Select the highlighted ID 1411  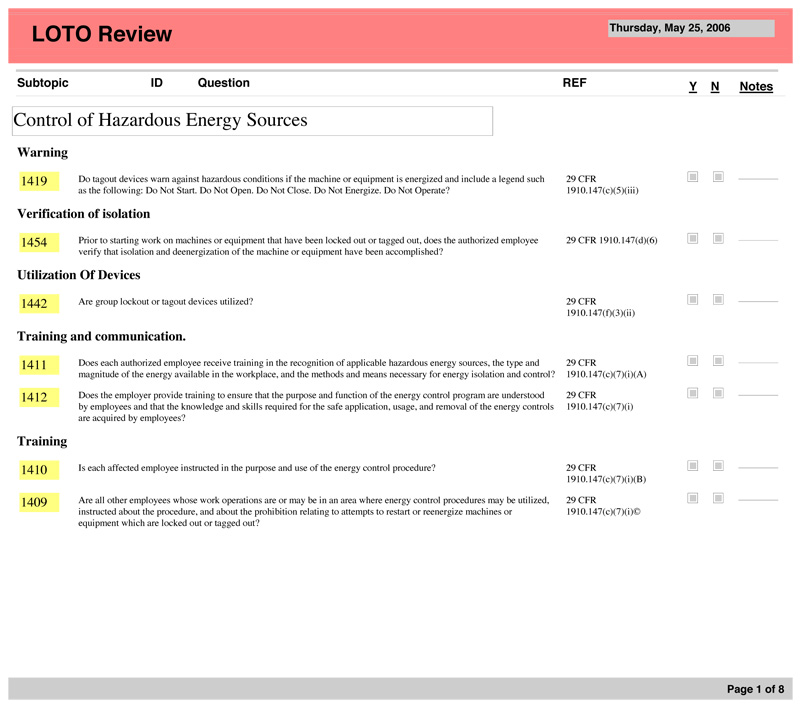[x=39, y=365]
